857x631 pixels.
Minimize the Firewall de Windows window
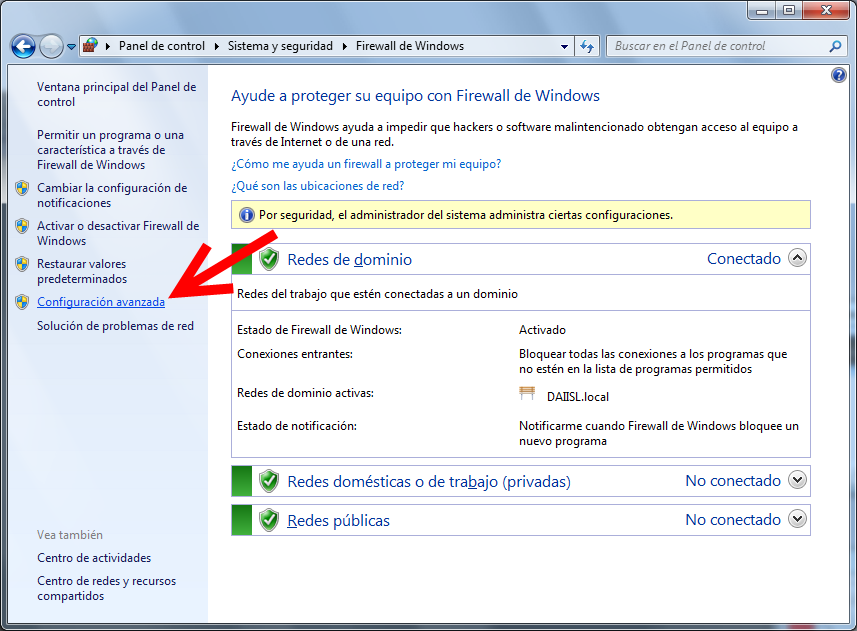(762, 10)
